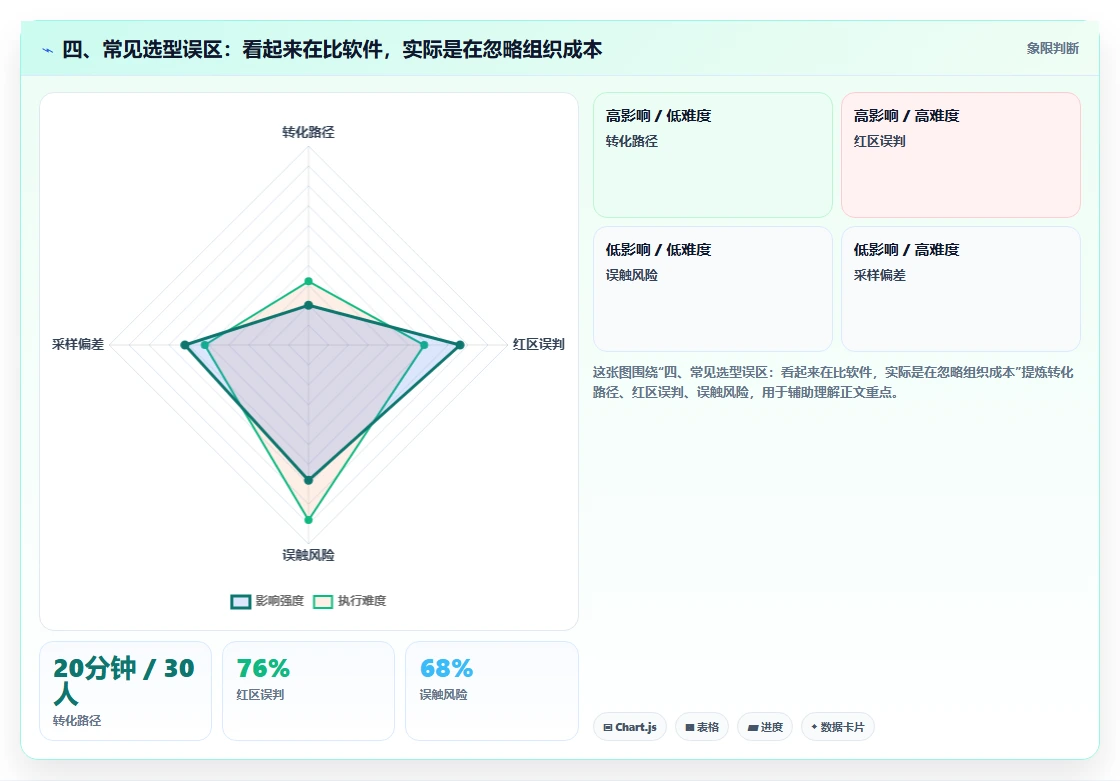Select the 76% 红区误判 stat card
This screenshot has height=781, width=1120.
tap(309, 691)
